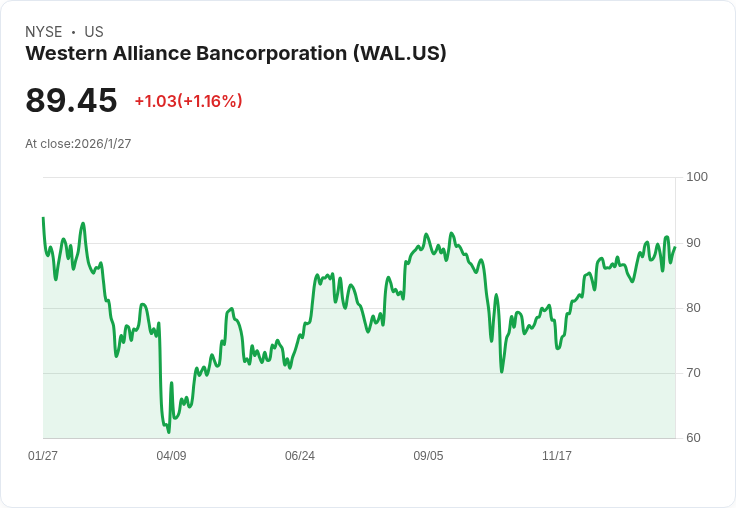Click the 60 y-axis price label
Viewport: 736px width, 508px height.
coord(693,438)
